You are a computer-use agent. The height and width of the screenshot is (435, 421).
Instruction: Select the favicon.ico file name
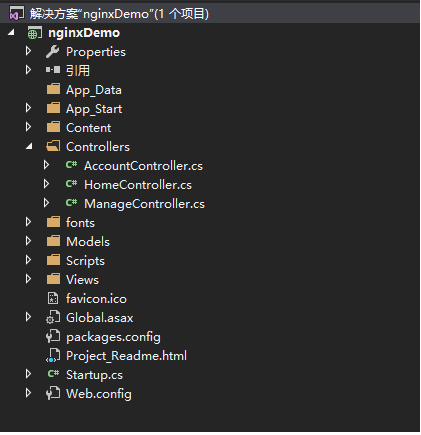point(96,299)
